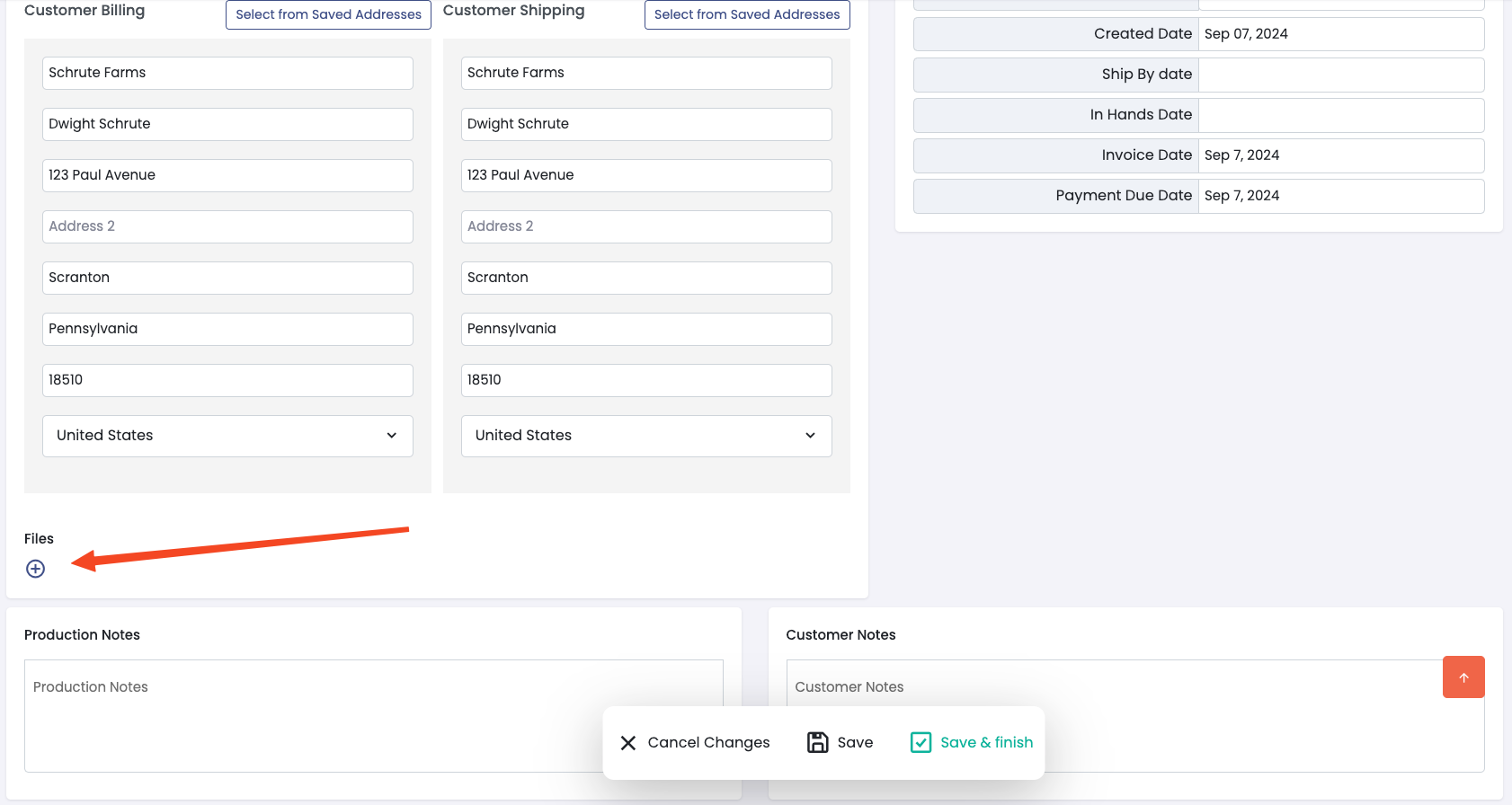Open the shipping country dropdown showing United States

(x=646, y=436)
